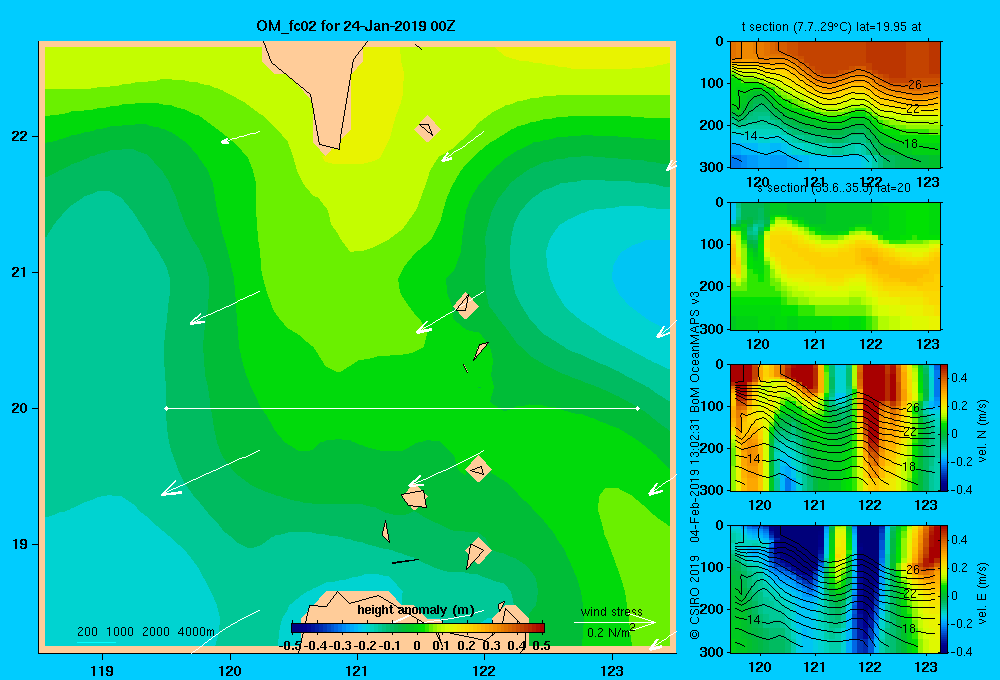This screenshot has height=680, width=1000.
Task: Click the '26' contour label in temperature panel
Action: tap(915, 84)
